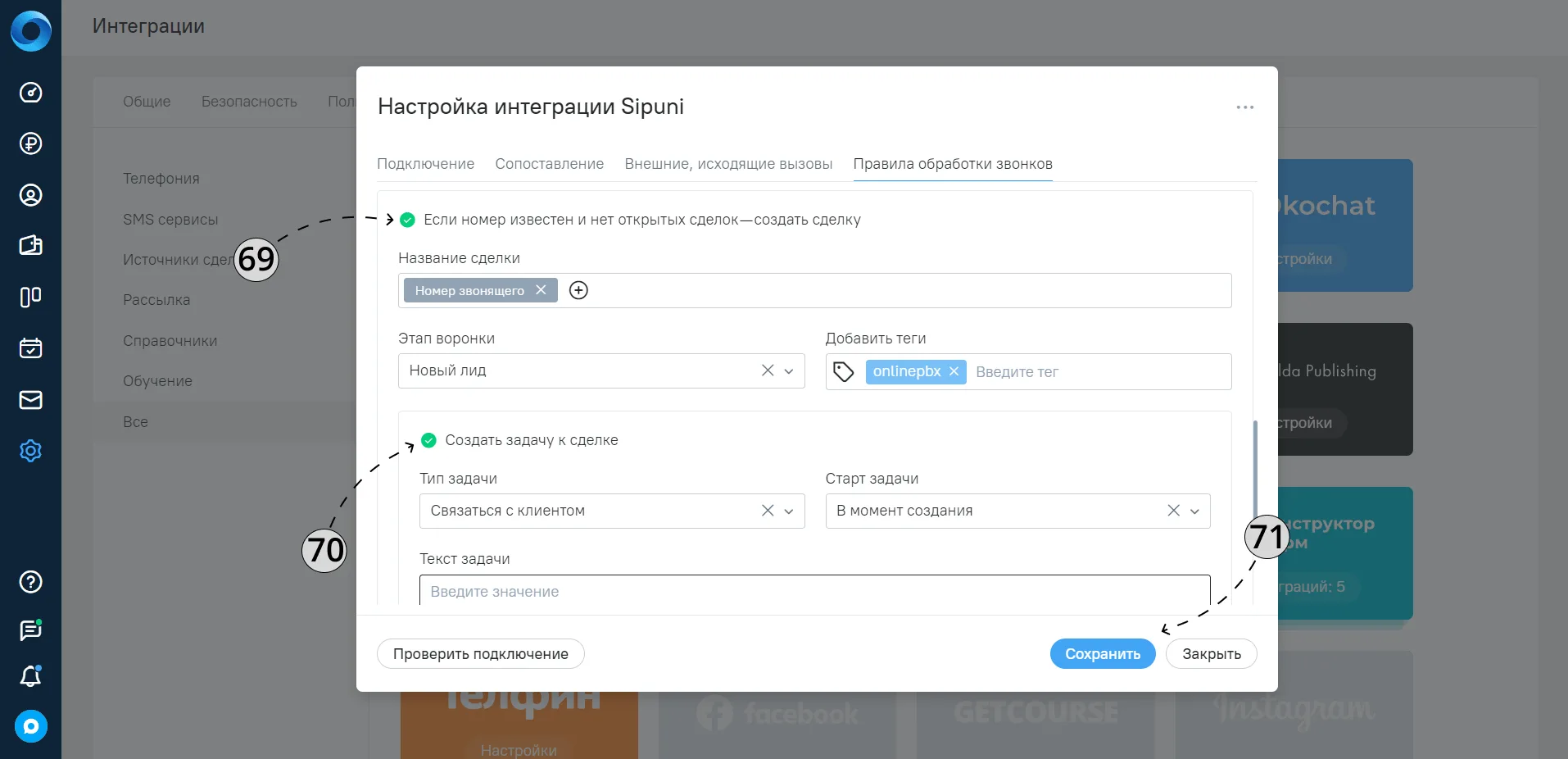
Task: Click the tag icon in 'Добавить теги'
Action: 844,372
